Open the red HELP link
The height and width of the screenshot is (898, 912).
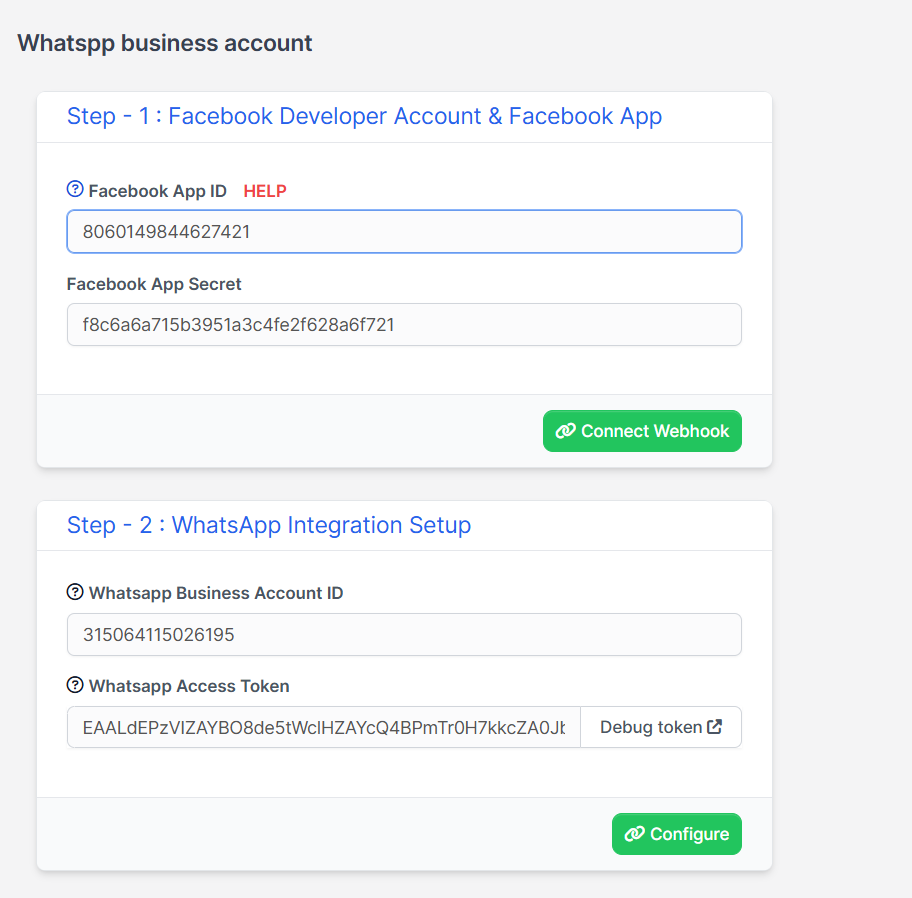265,191
